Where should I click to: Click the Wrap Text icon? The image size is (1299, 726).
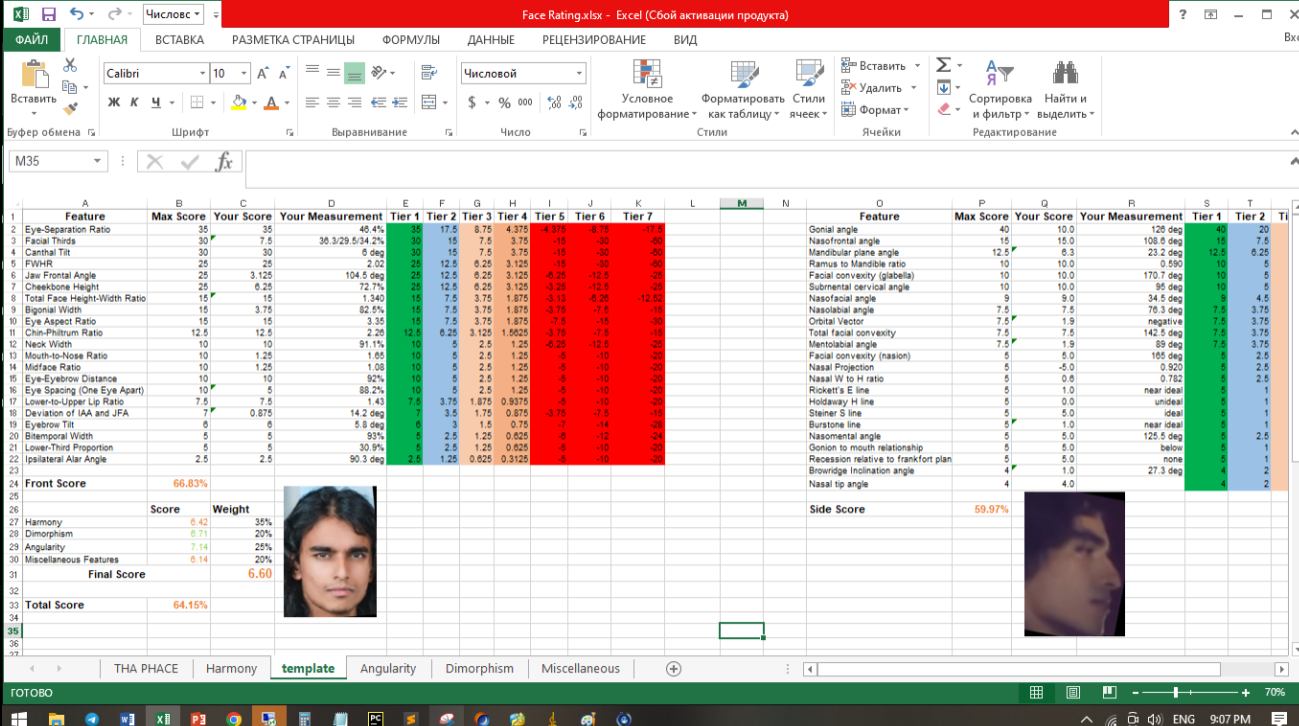[429, 73]
